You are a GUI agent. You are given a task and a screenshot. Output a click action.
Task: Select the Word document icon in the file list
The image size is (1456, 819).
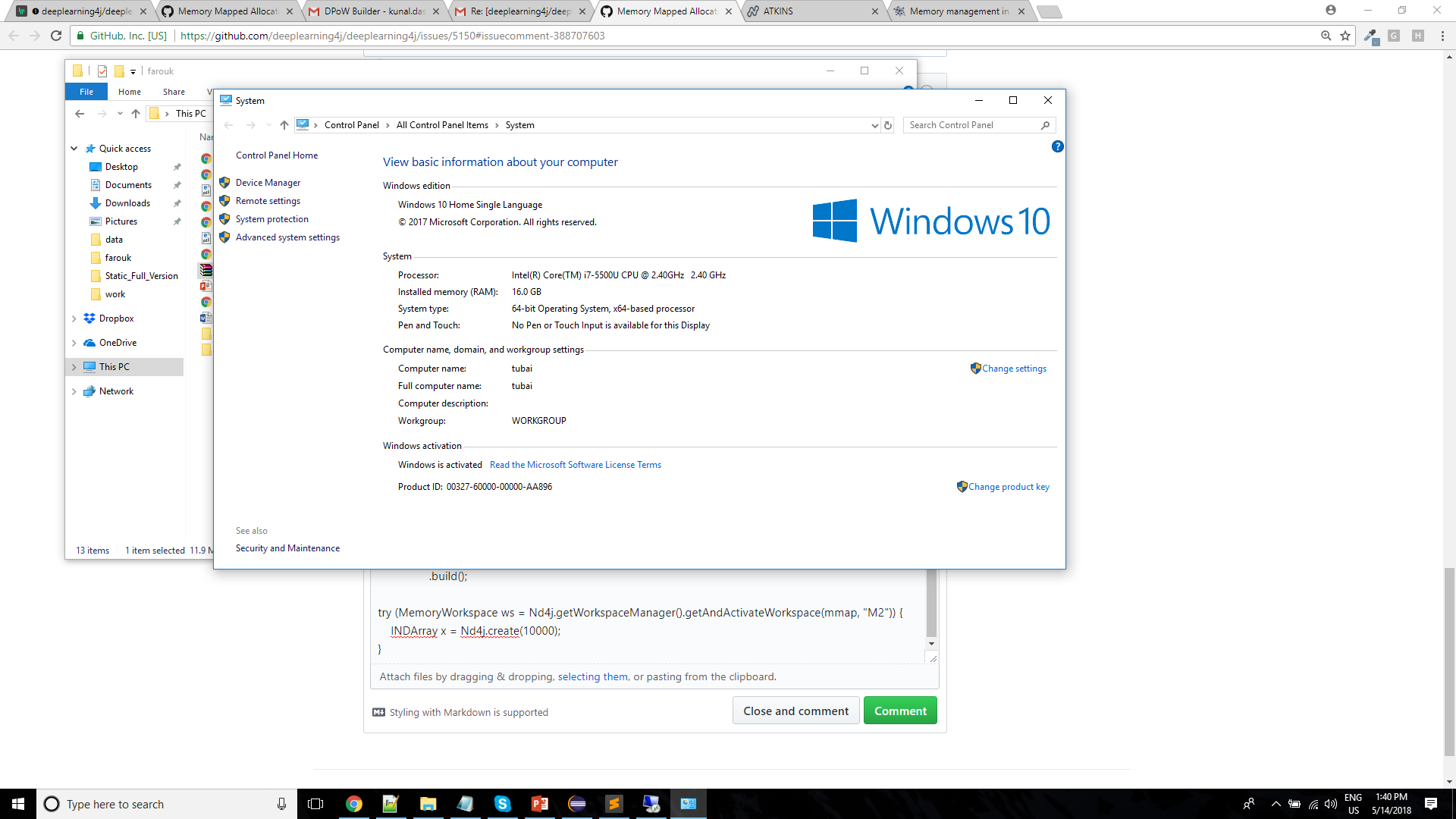[x=206, y=318]
